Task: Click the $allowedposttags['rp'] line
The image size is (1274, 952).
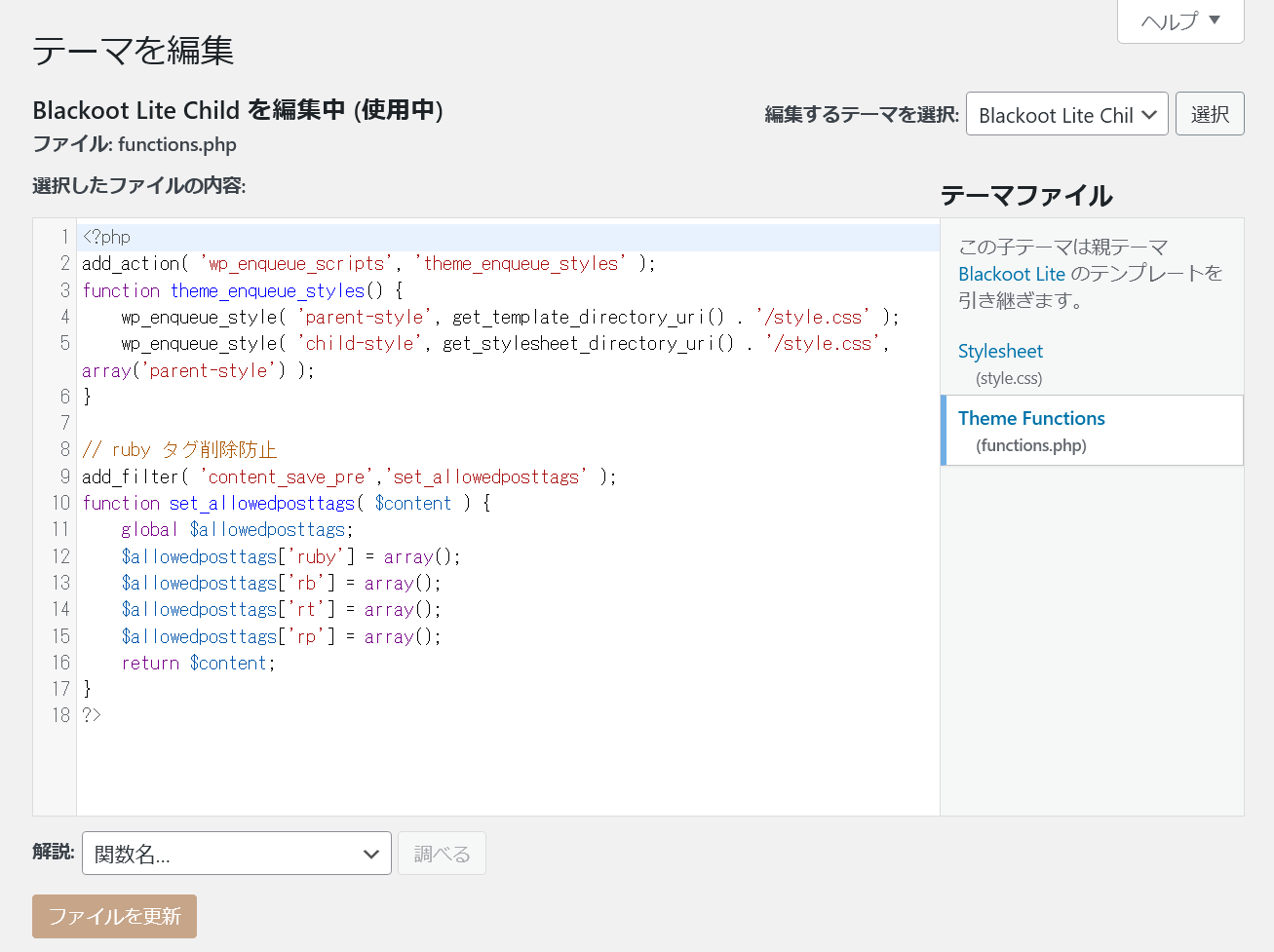Action: click(281, 636)
